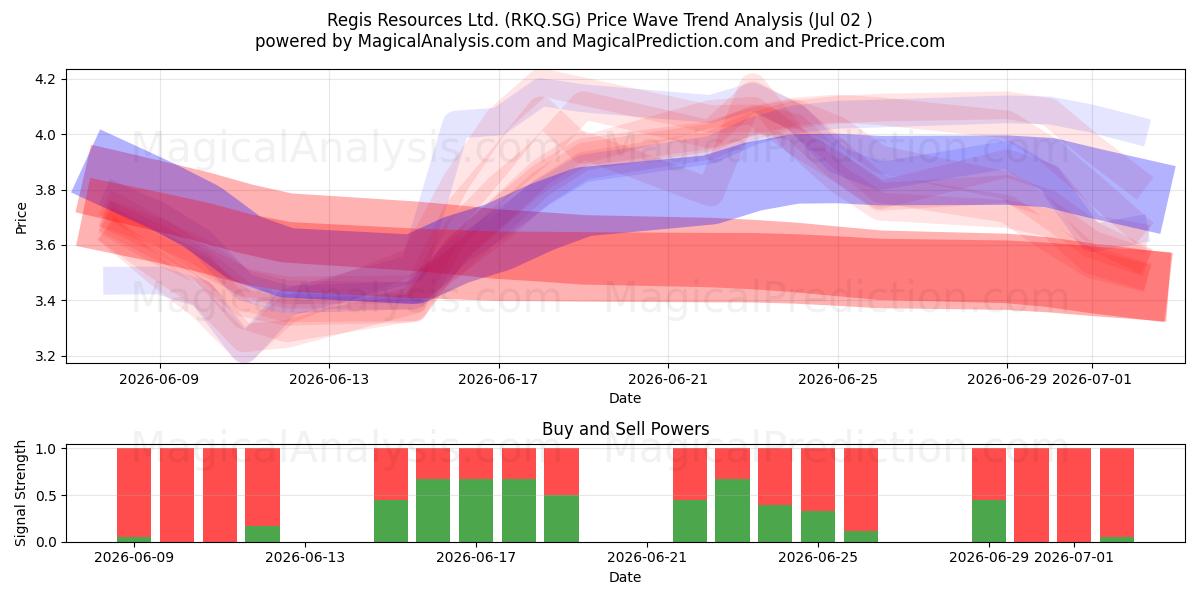Click 2026-06-13 tick label under Buy and Sell Powers
The width and height of the screenshot is (1200, 600).
305,558
